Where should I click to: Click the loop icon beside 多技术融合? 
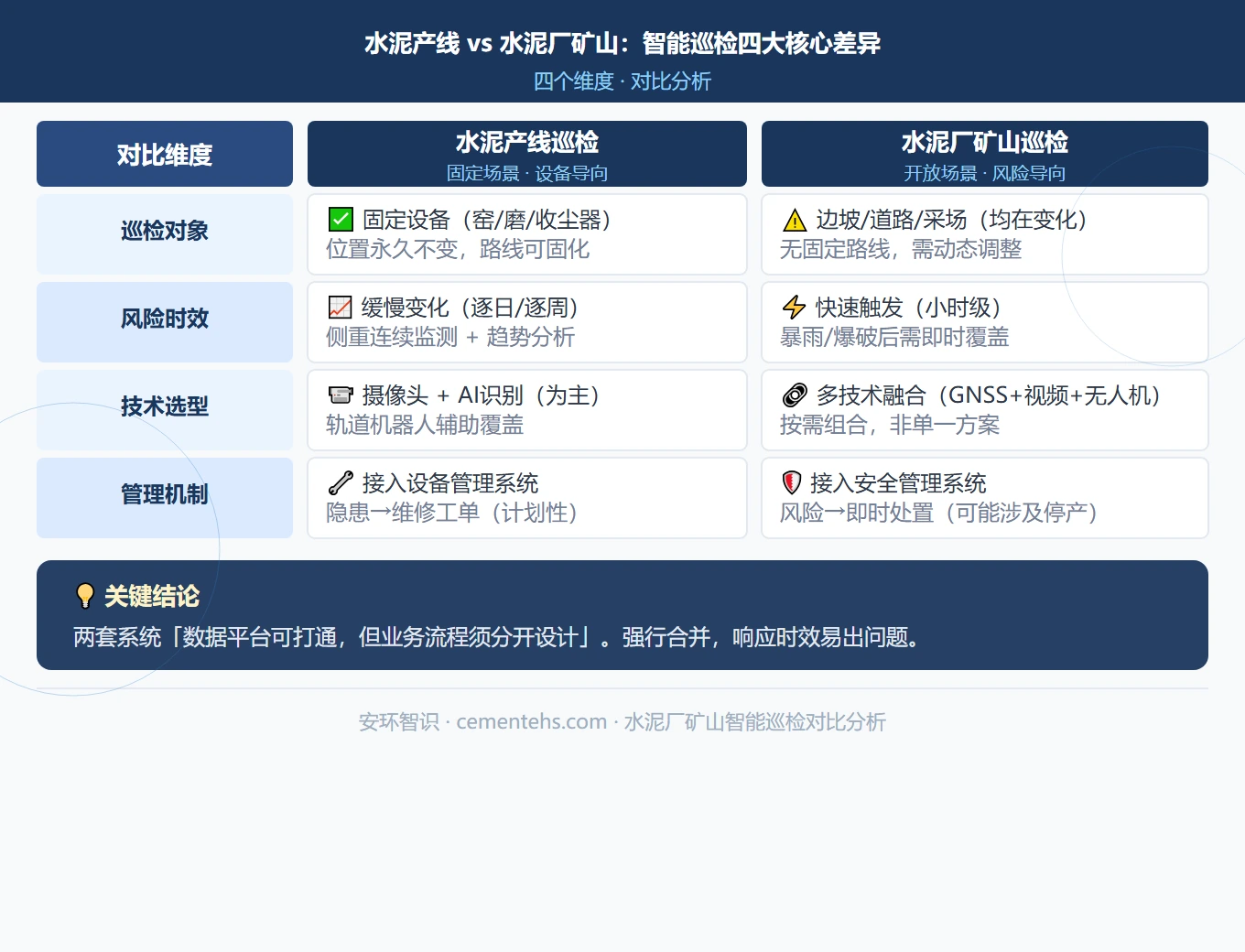(x=795, y=395)
